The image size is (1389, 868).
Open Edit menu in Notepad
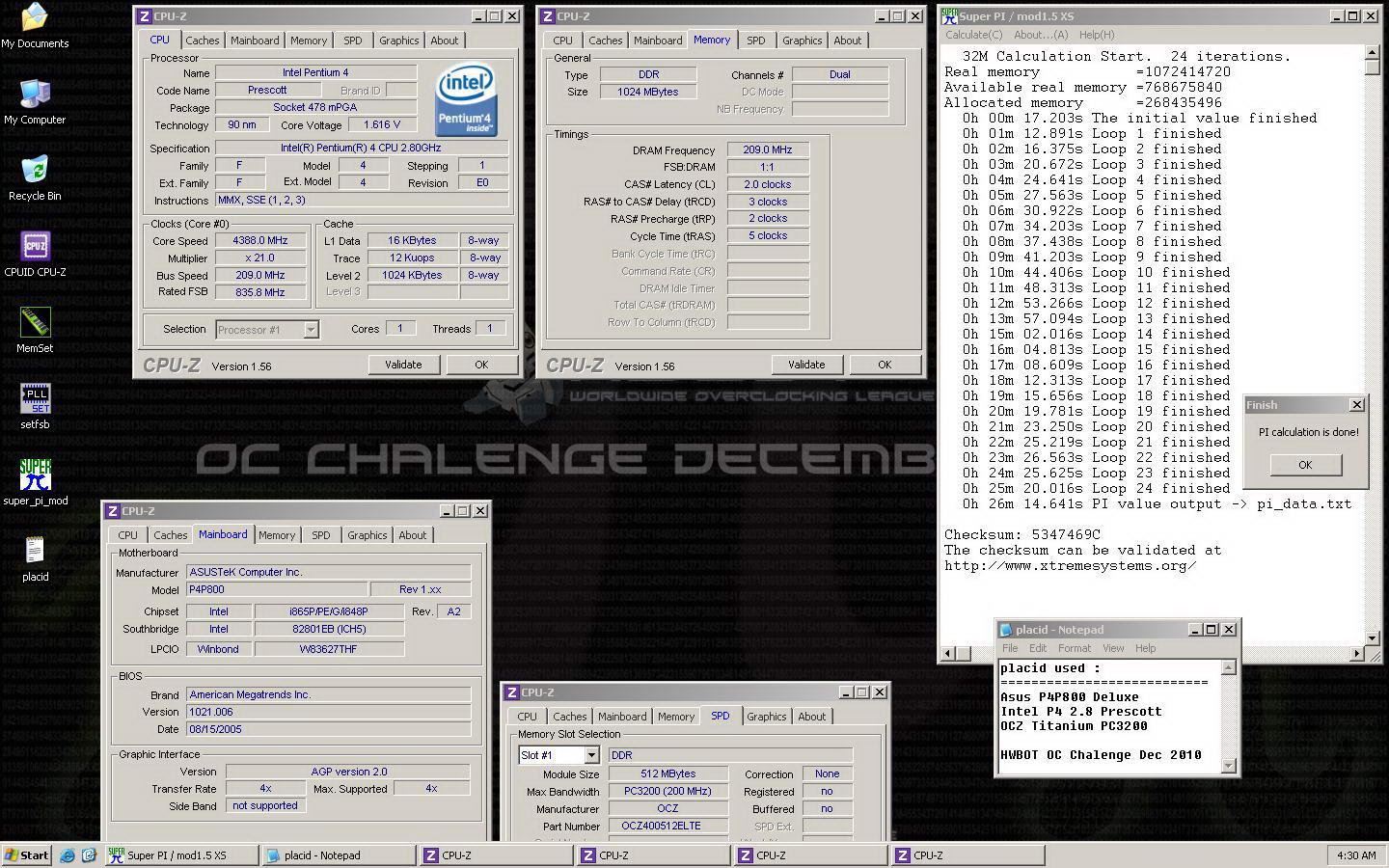tap(1038, 648)
